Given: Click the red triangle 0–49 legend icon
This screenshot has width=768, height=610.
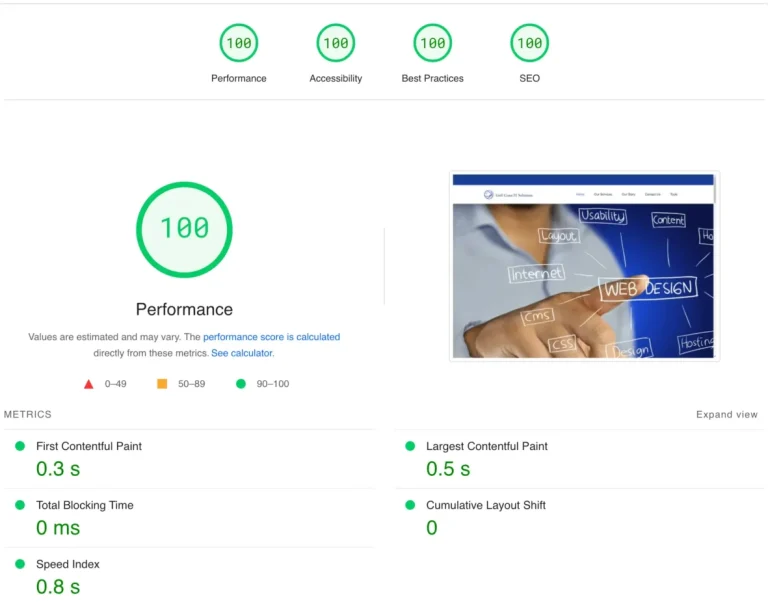Looking at the screenshot, I should 89,384.
